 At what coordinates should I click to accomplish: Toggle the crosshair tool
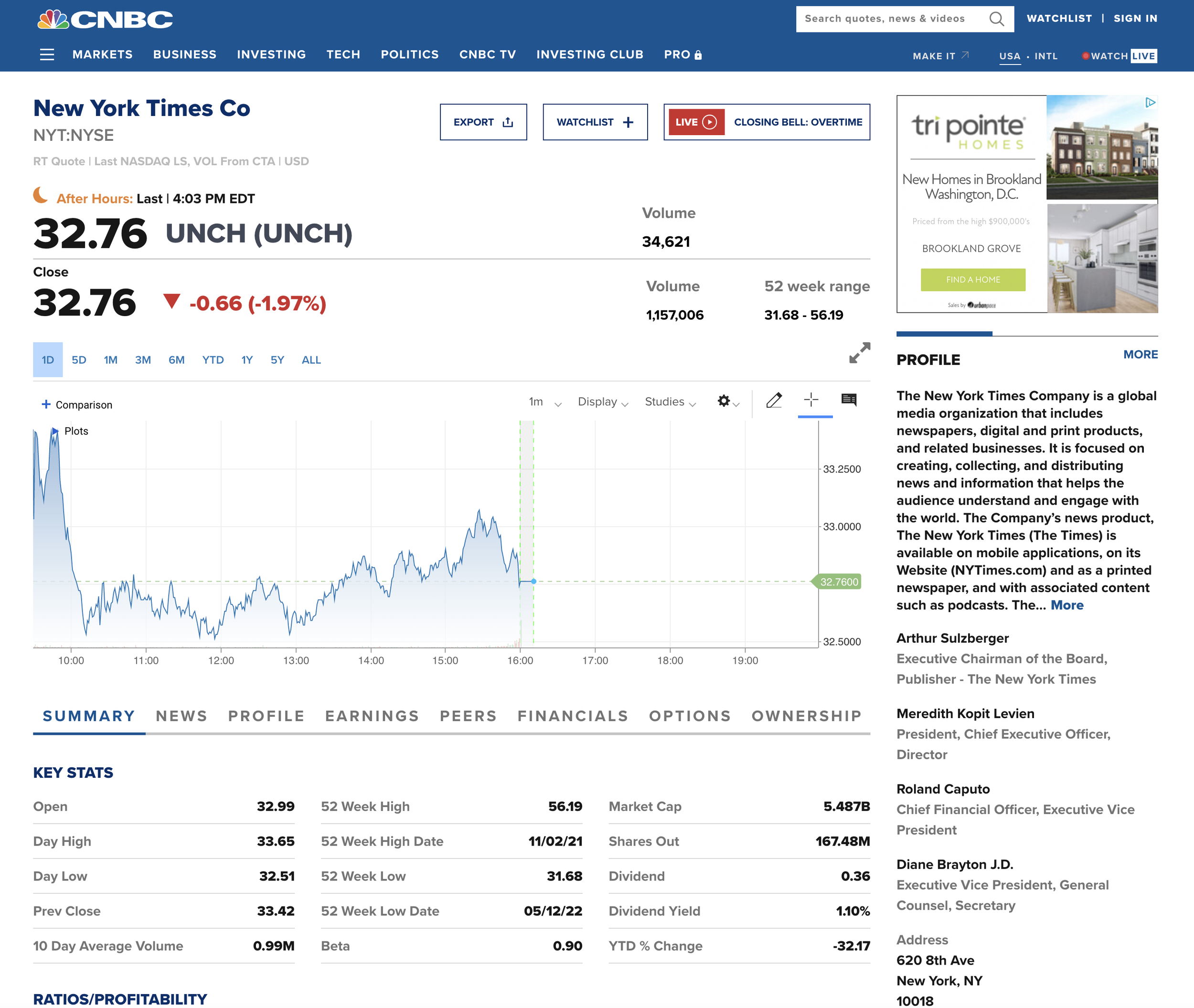(x=811, y=400)
